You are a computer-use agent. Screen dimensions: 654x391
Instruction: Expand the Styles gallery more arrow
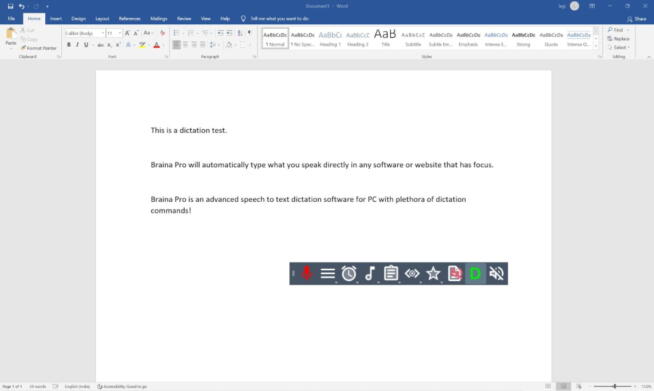[596, 45]
